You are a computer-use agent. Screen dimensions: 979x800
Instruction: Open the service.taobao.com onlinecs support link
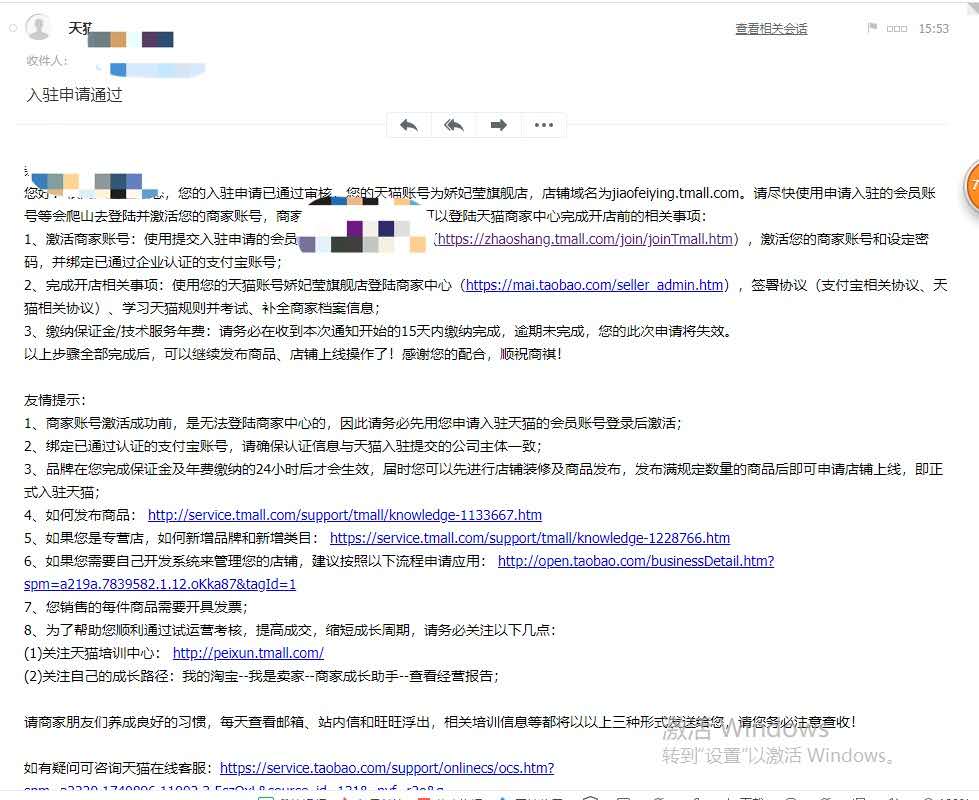coord(387,768)
